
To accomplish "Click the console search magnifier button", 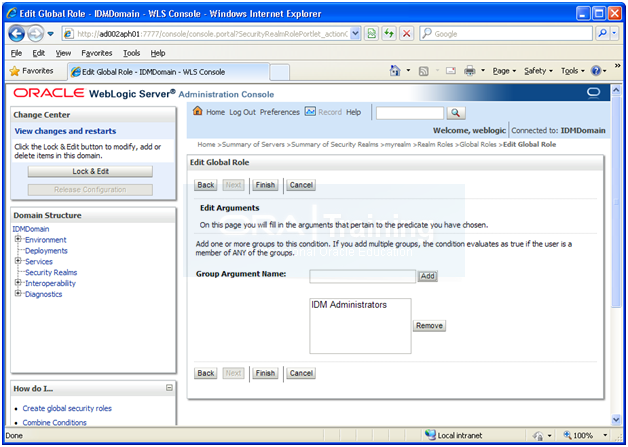I will coord(455,113).
